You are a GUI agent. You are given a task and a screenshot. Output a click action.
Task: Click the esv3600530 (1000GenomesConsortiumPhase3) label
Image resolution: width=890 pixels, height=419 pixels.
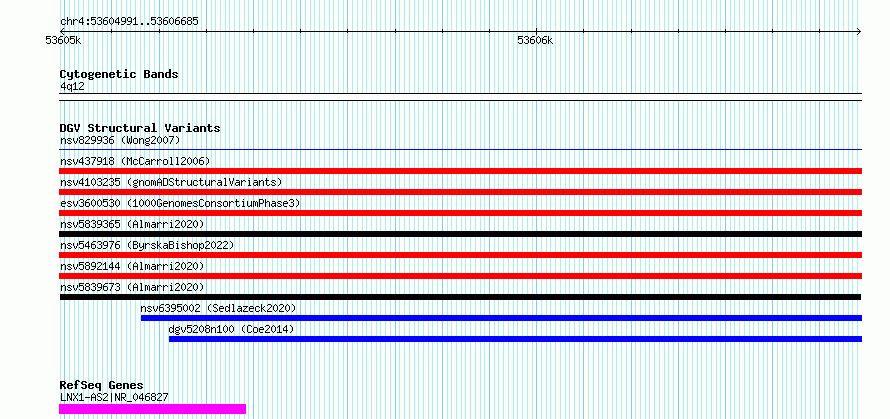[x=180, y=203]
